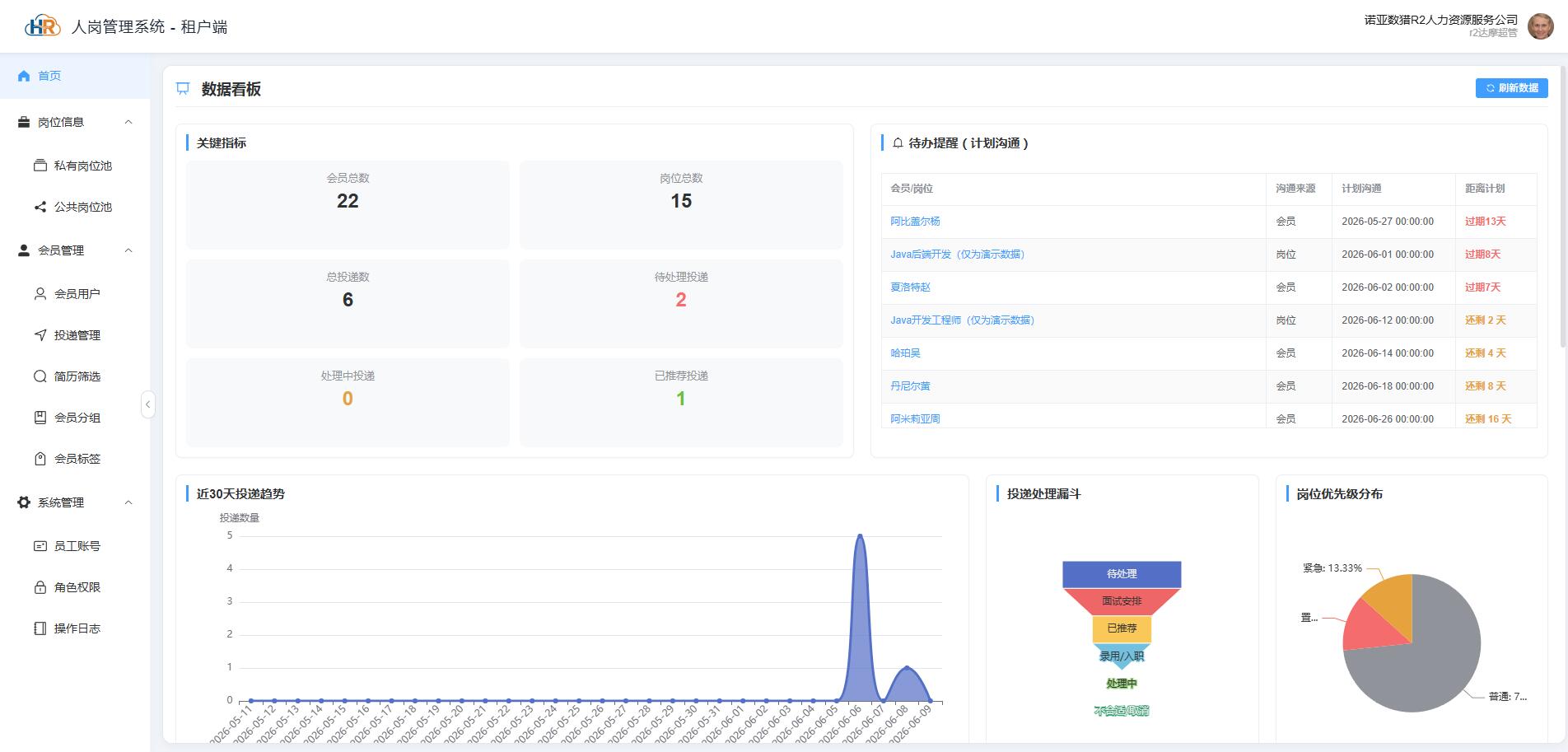This screenshot has height=752, width=1568.
Task: Click the board icon beside 数据看板
Action: (x=183, y=89)
